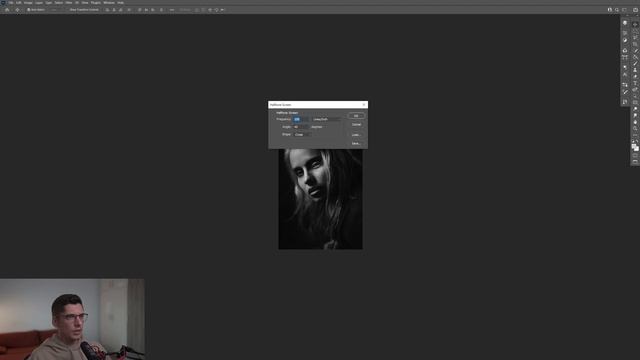The height and width of the screenshot is (360, 640).
Task: Open the Layer menu
Action: (39, 2)
